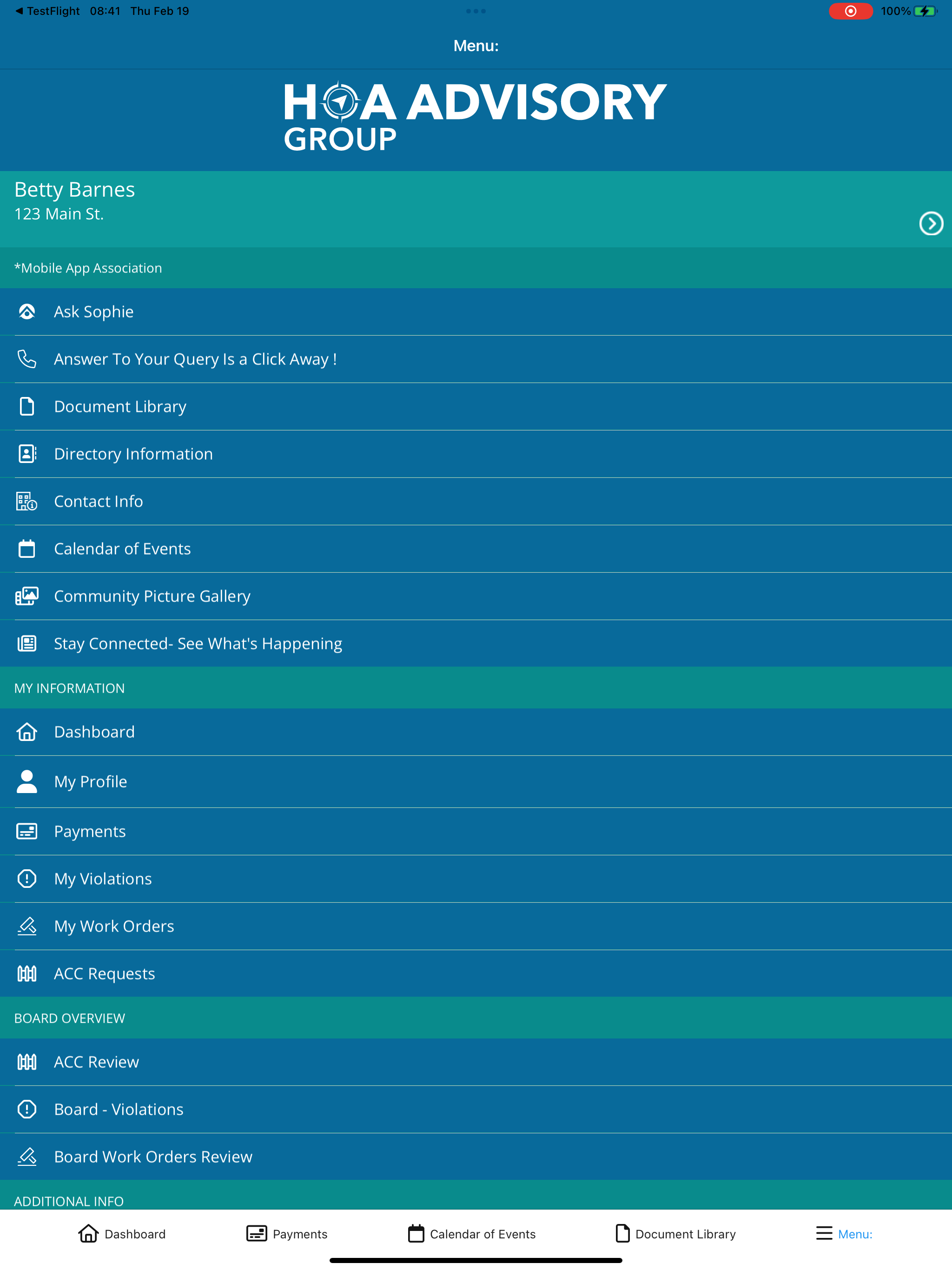Tap the fence icon beside ACC Requests
This screenshot has height=1270, width=952.
(27, 974)
